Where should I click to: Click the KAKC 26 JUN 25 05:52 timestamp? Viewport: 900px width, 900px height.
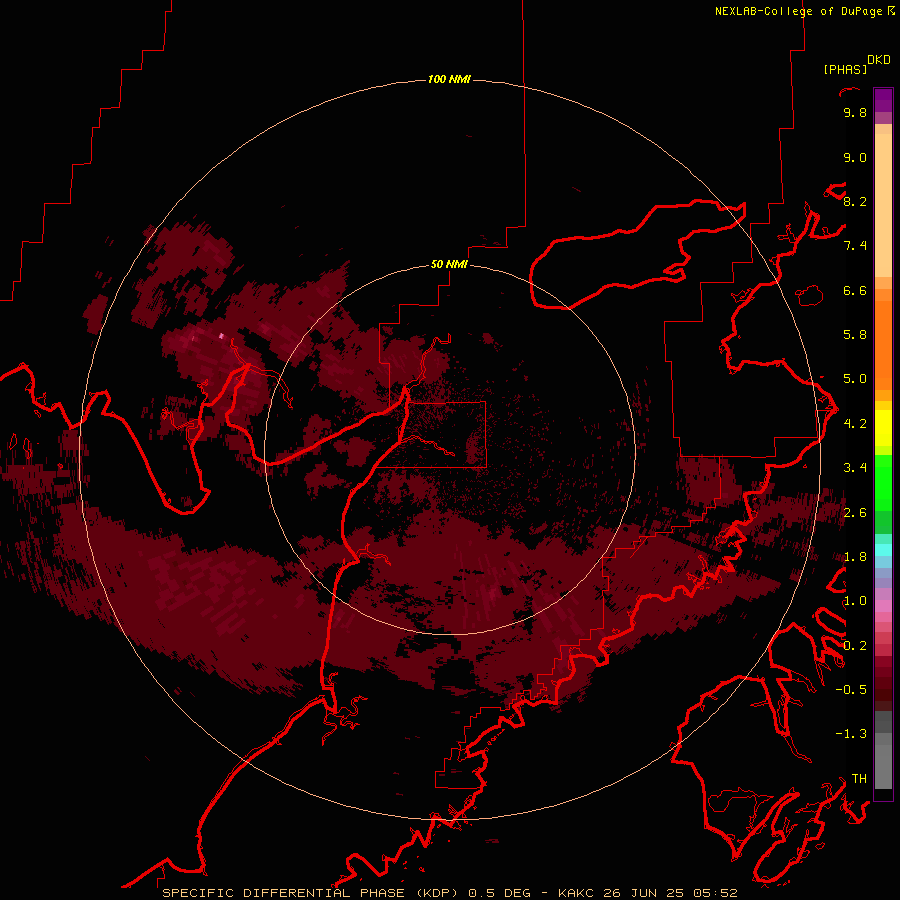647,893
